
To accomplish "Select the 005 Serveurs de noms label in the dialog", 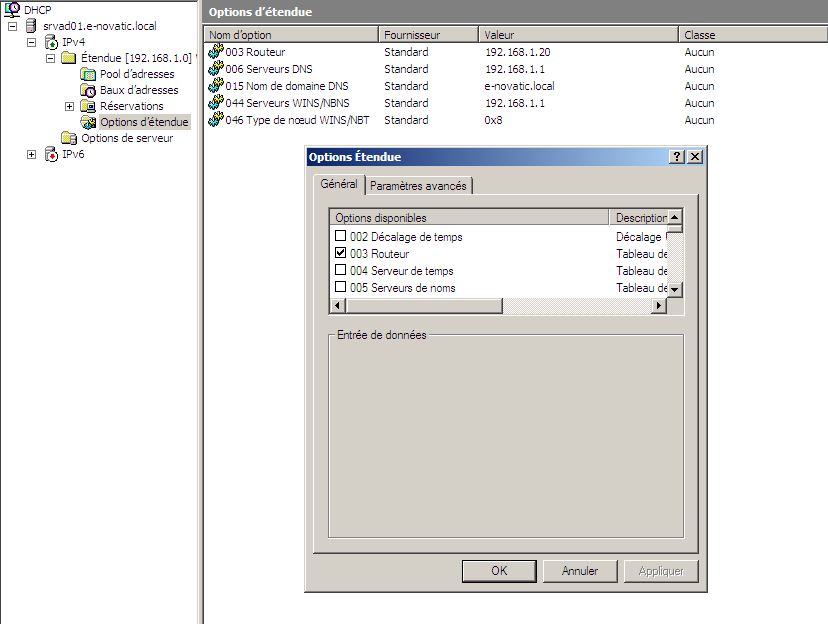I will pyautogui.click(x=402, y=288).
